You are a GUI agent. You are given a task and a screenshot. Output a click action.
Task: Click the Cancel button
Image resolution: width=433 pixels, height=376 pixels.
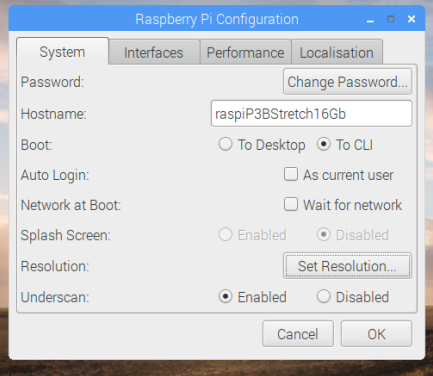298,334
